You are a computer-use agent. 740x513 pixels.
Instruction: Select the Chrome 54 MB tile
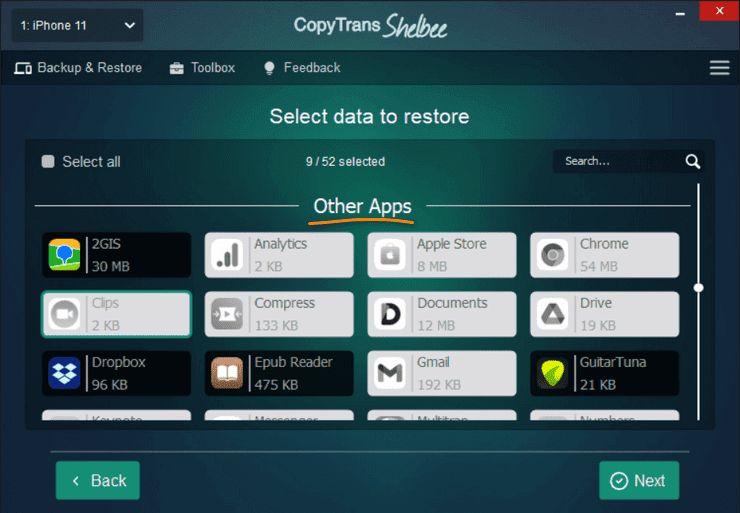[605, 255]
